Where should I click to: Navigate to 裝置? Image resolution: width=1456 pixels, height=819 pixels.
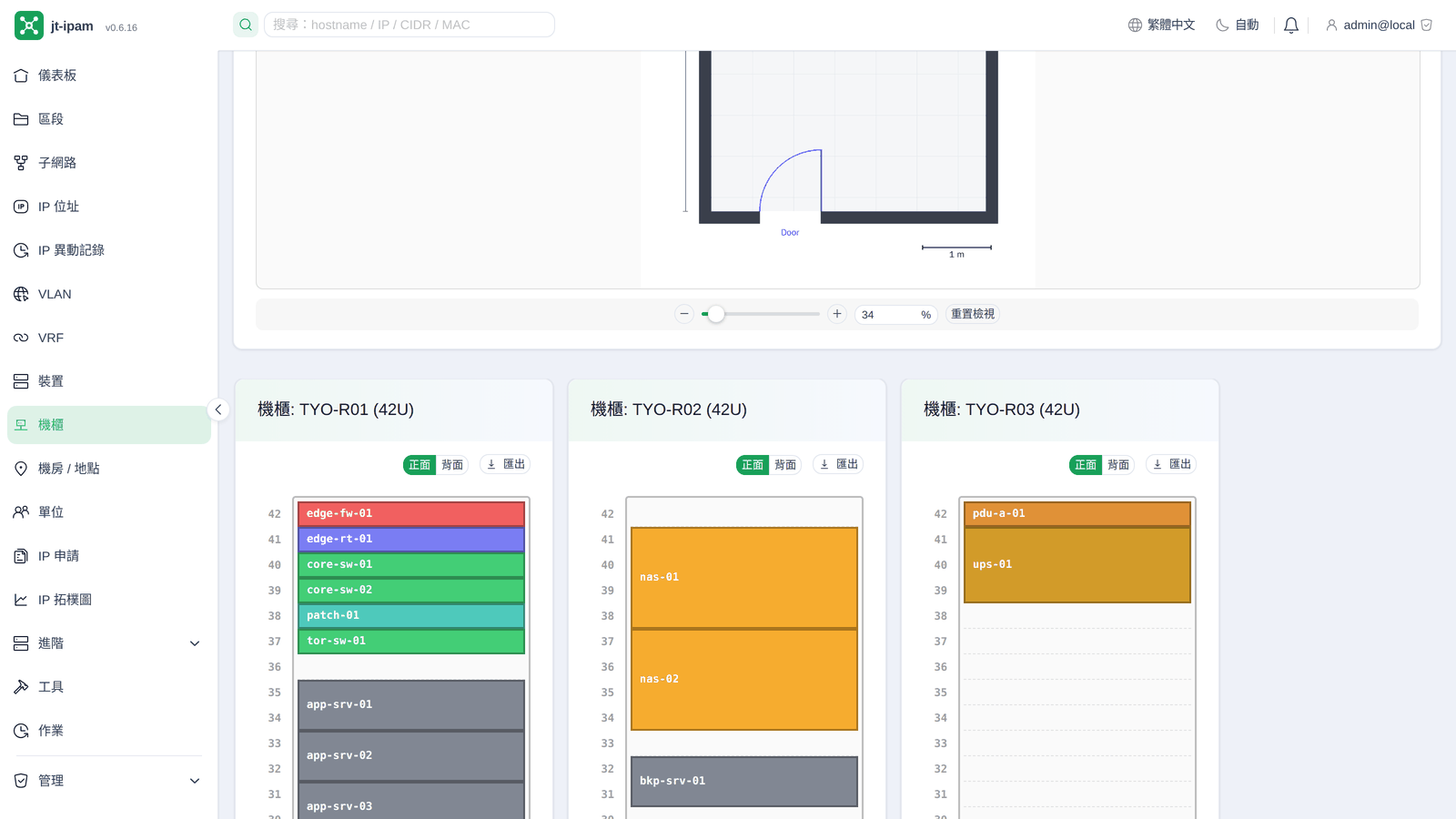(109, 381)
